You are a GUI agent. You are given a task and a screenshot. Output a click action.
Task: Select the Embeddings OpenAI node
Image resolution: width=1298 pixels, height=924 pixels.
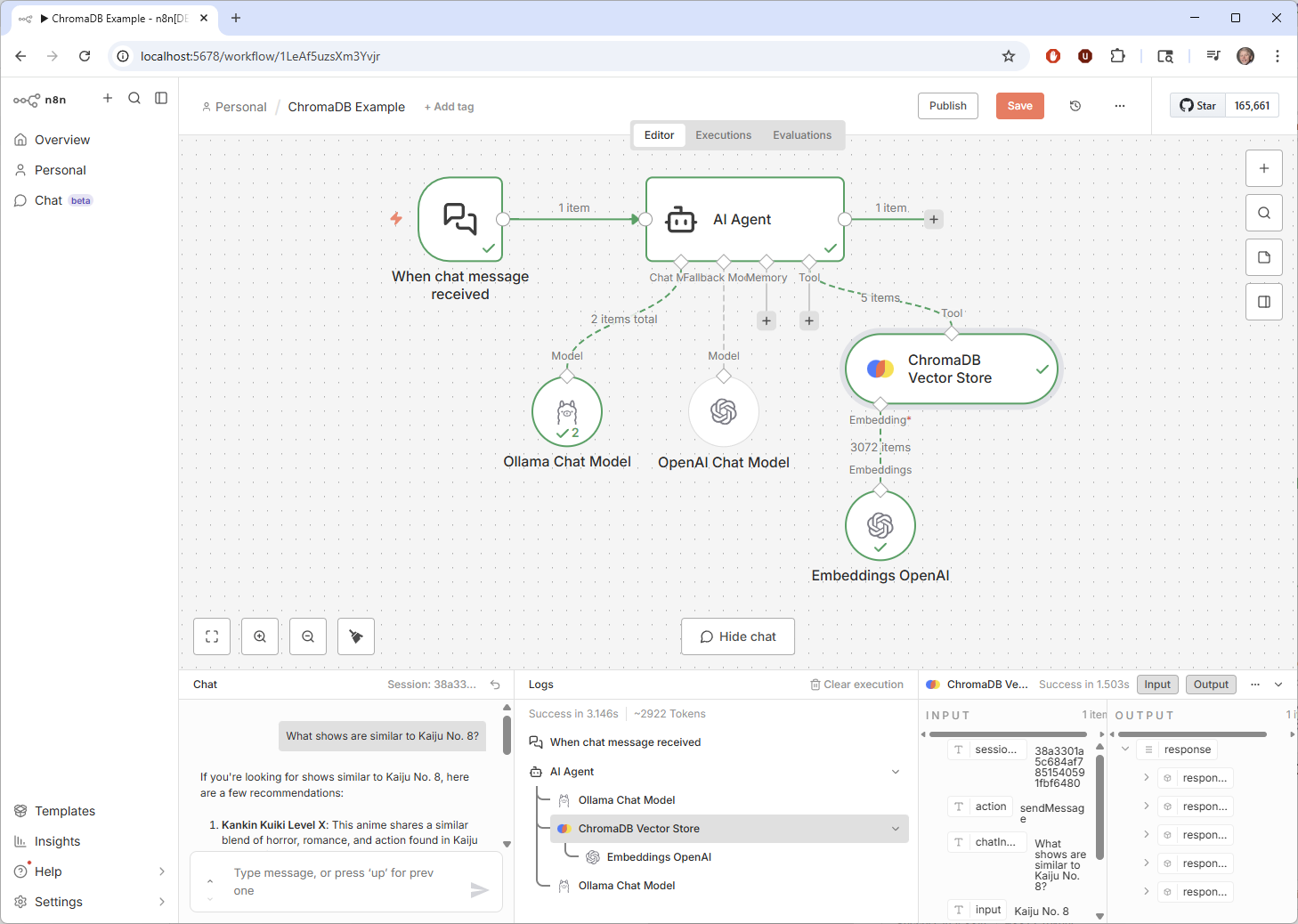[880, 525]
